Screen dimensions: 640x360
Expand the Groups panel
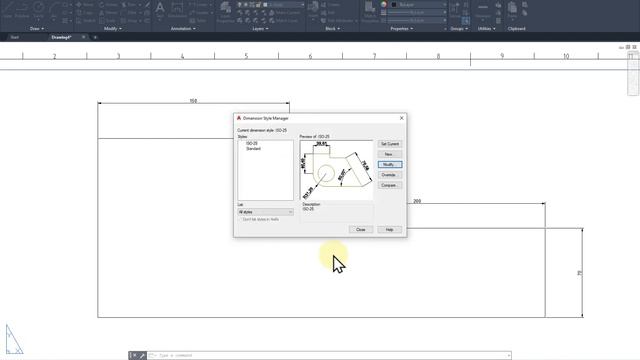click(x=459, y=29)
